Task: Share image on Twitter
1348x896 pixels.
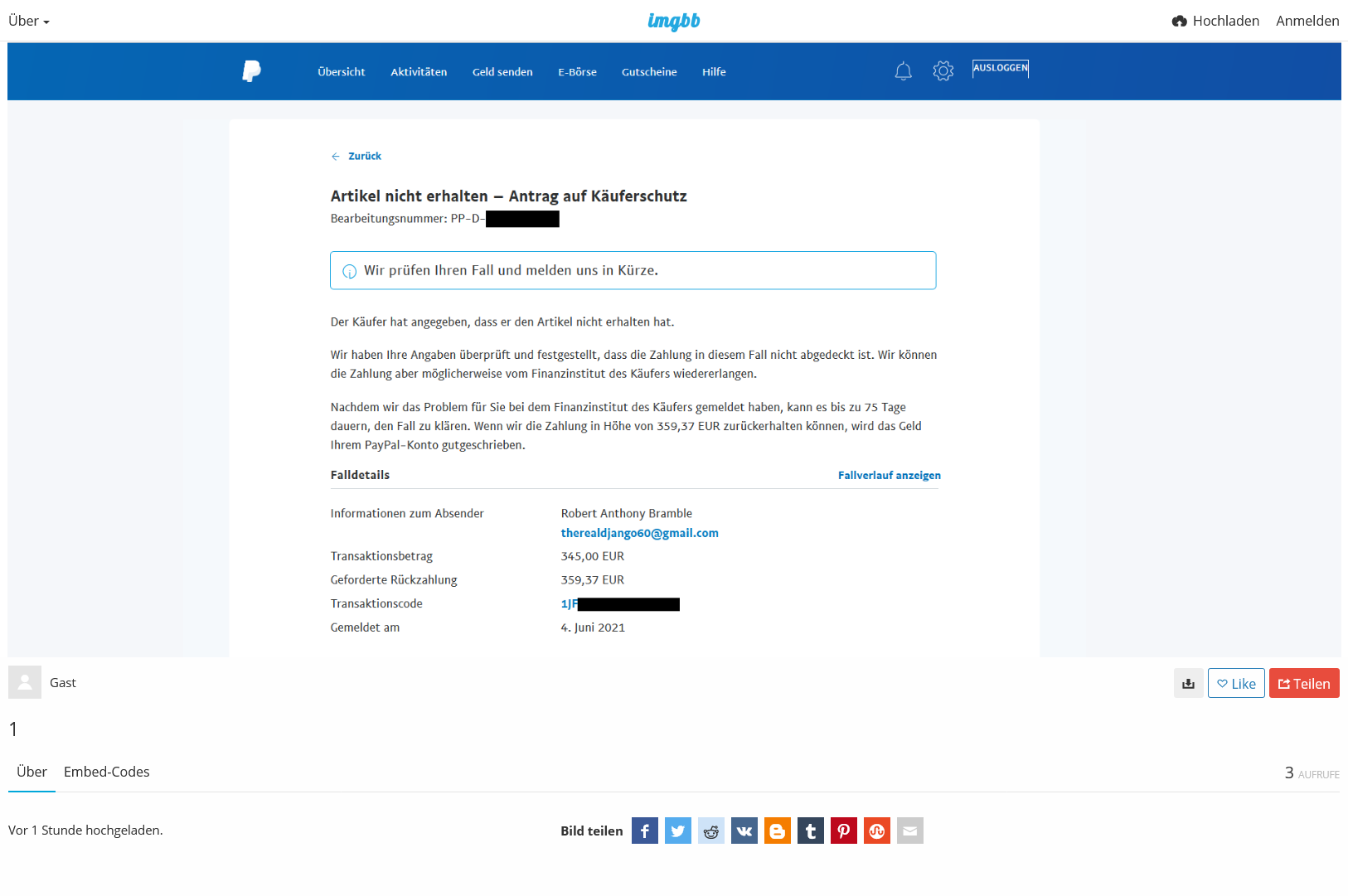Action: (x=678, y=831)
